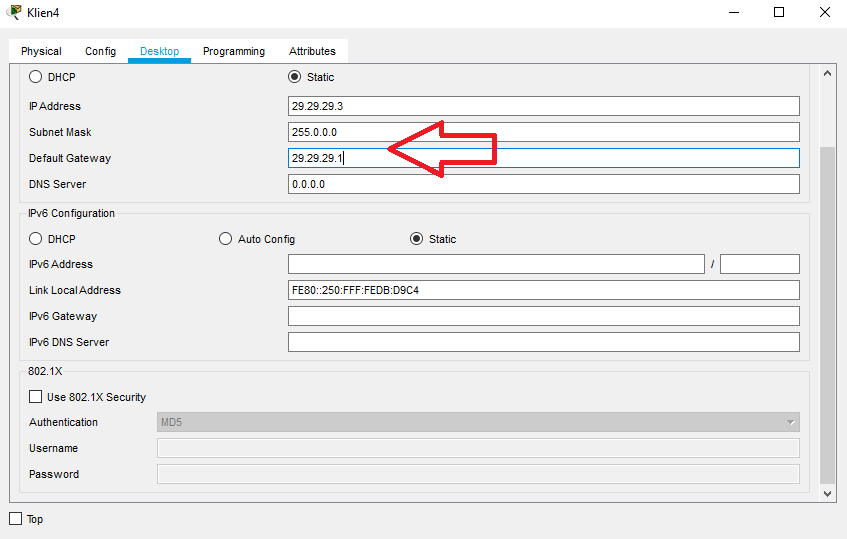Click the 802.1X Username field
847x539 pixels.
point(478,448)
